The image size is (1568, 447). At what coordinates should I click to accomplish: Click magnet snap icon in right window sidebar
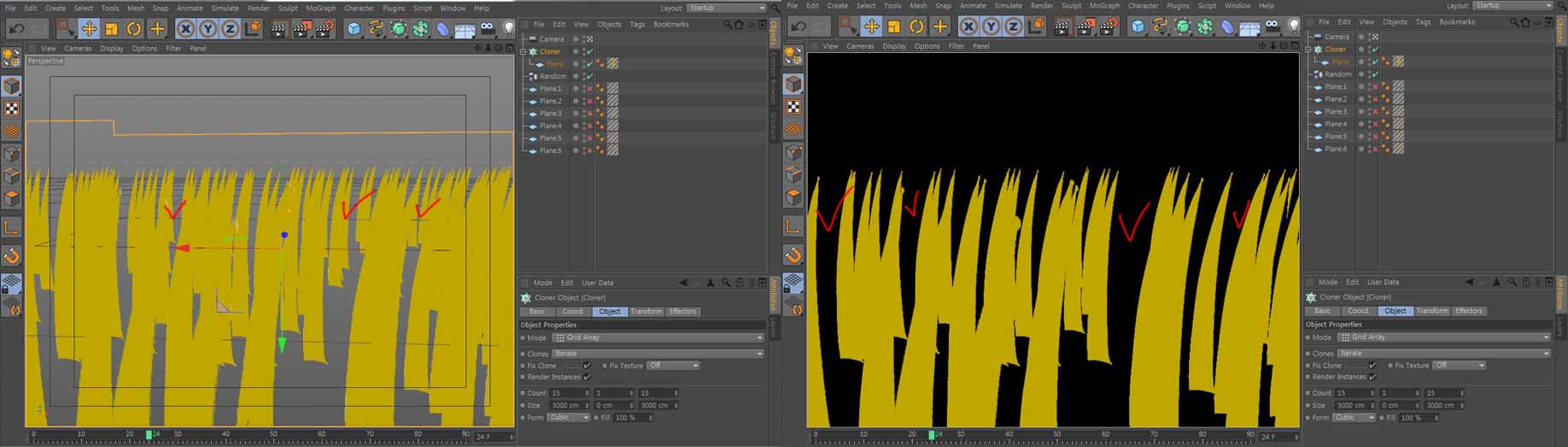coord(793,255)
